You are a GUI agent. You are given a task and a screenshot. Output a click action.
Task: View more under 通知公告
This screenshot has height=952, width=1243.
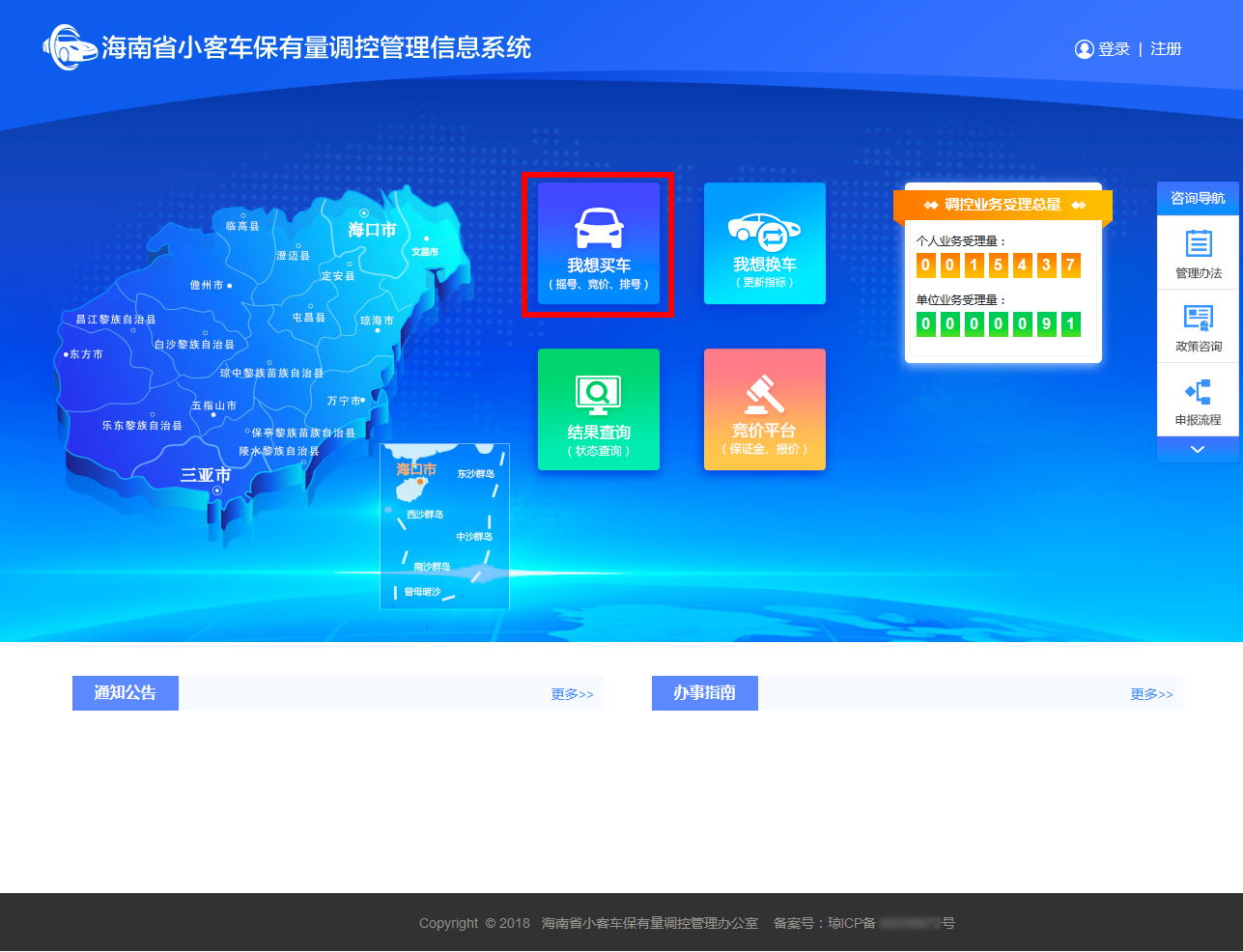tap(572, 694)
